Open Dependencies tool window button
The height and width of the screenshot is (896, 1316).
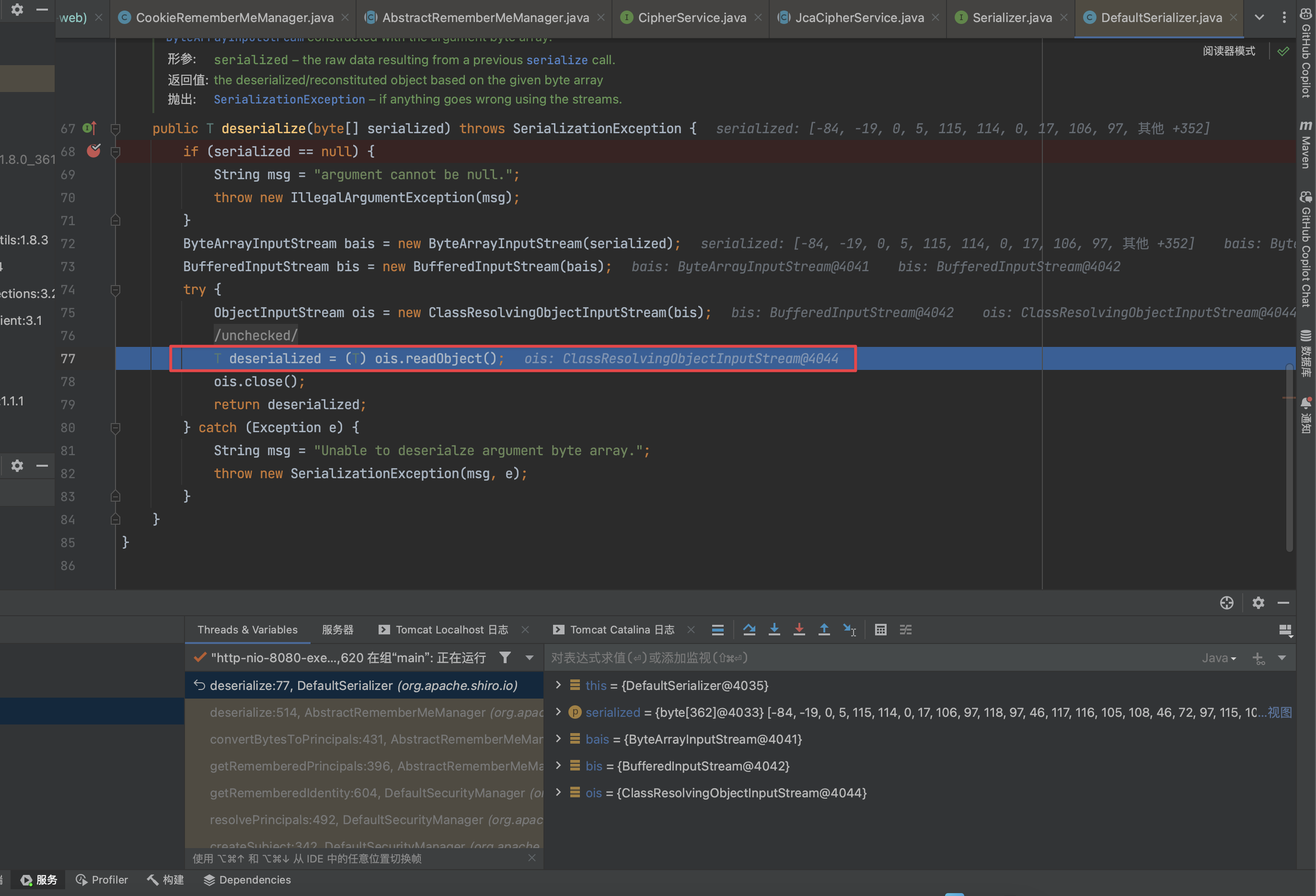click(247, 880)
